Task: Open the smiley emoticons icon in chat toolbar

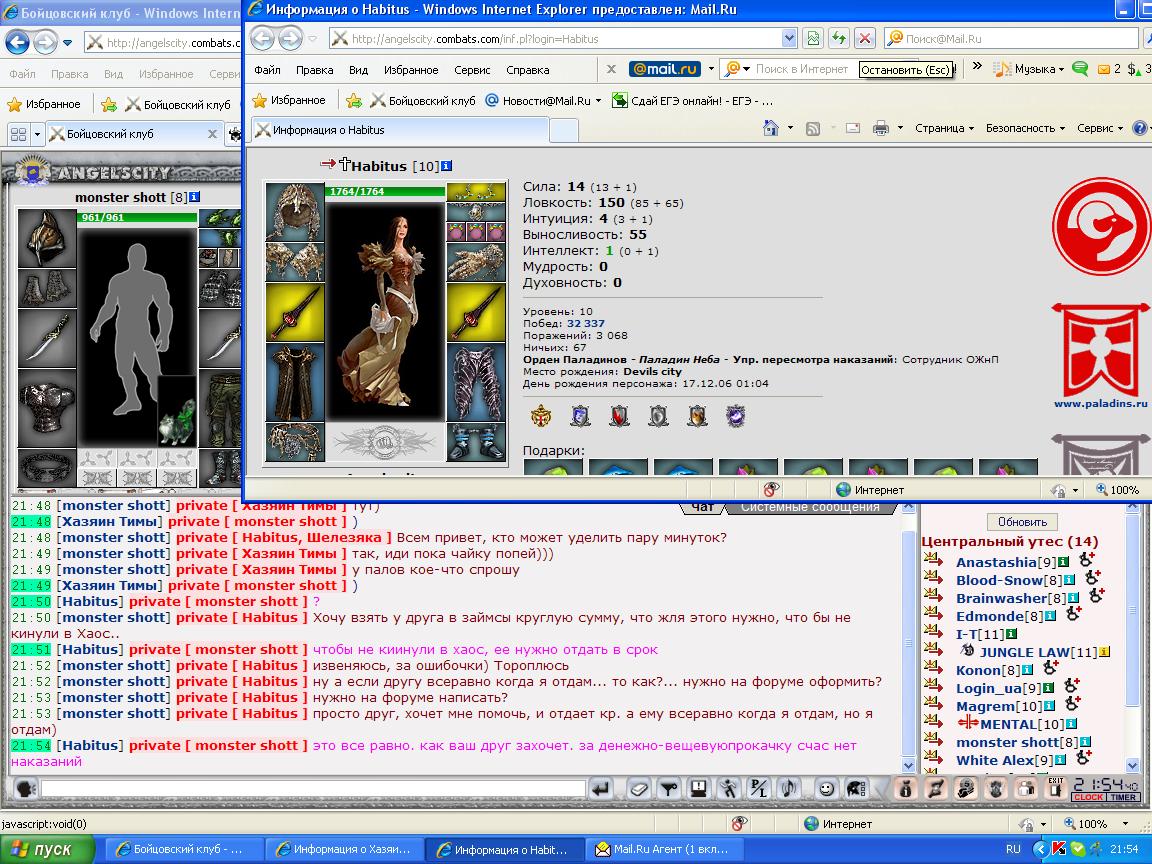Action: [827, 789]
